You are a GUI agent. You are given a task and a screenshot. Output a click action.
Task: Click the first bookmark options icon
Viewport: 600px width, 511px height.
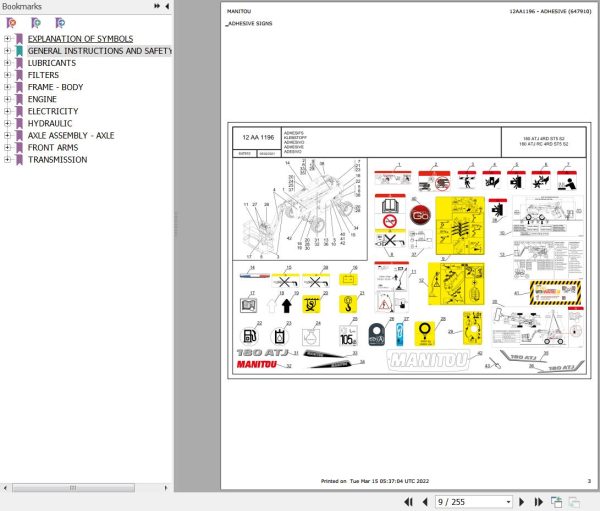pyautogui.click(x=11, y=23)
